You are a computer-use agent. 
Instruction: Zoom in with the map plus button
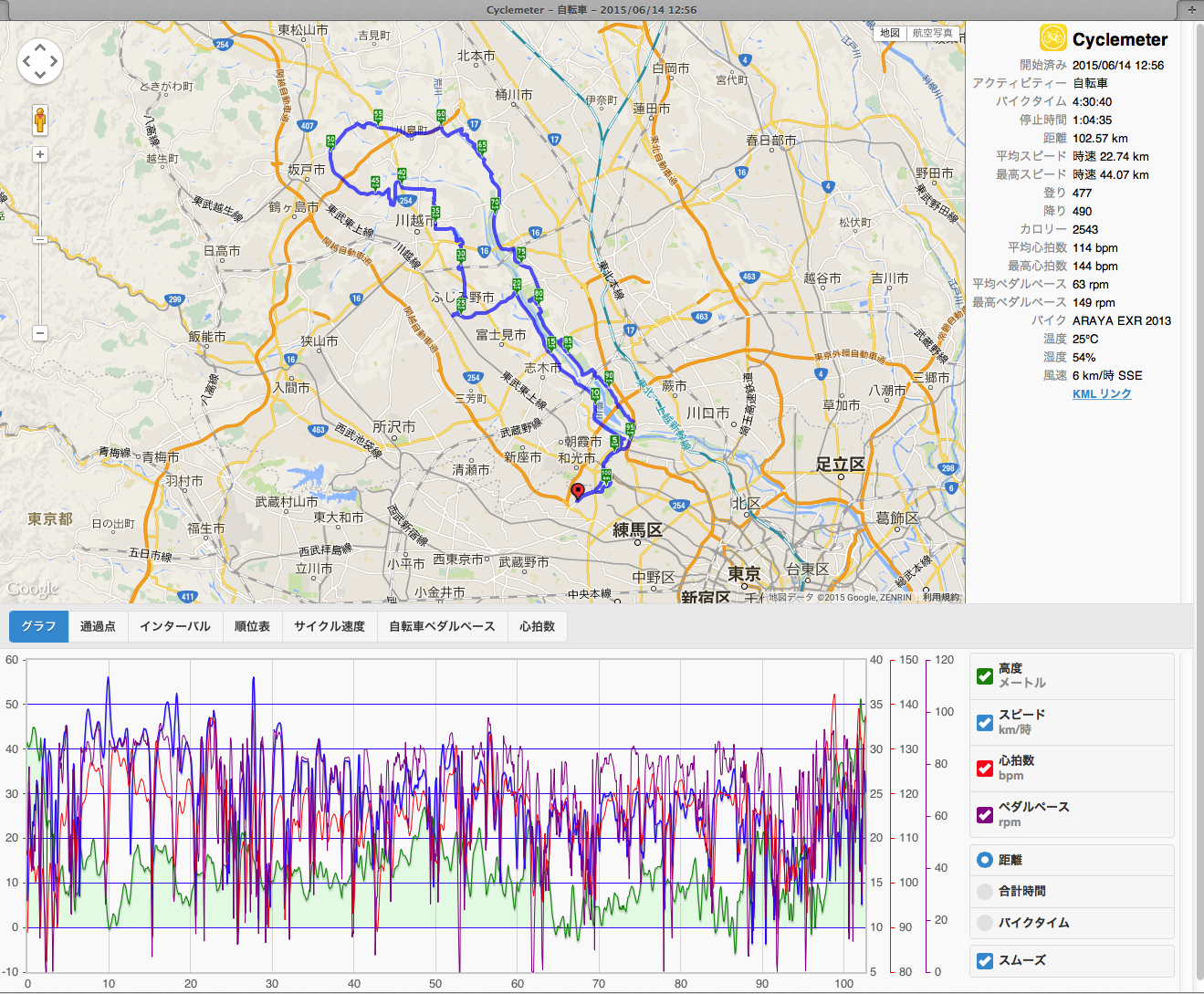coord(40,154)
